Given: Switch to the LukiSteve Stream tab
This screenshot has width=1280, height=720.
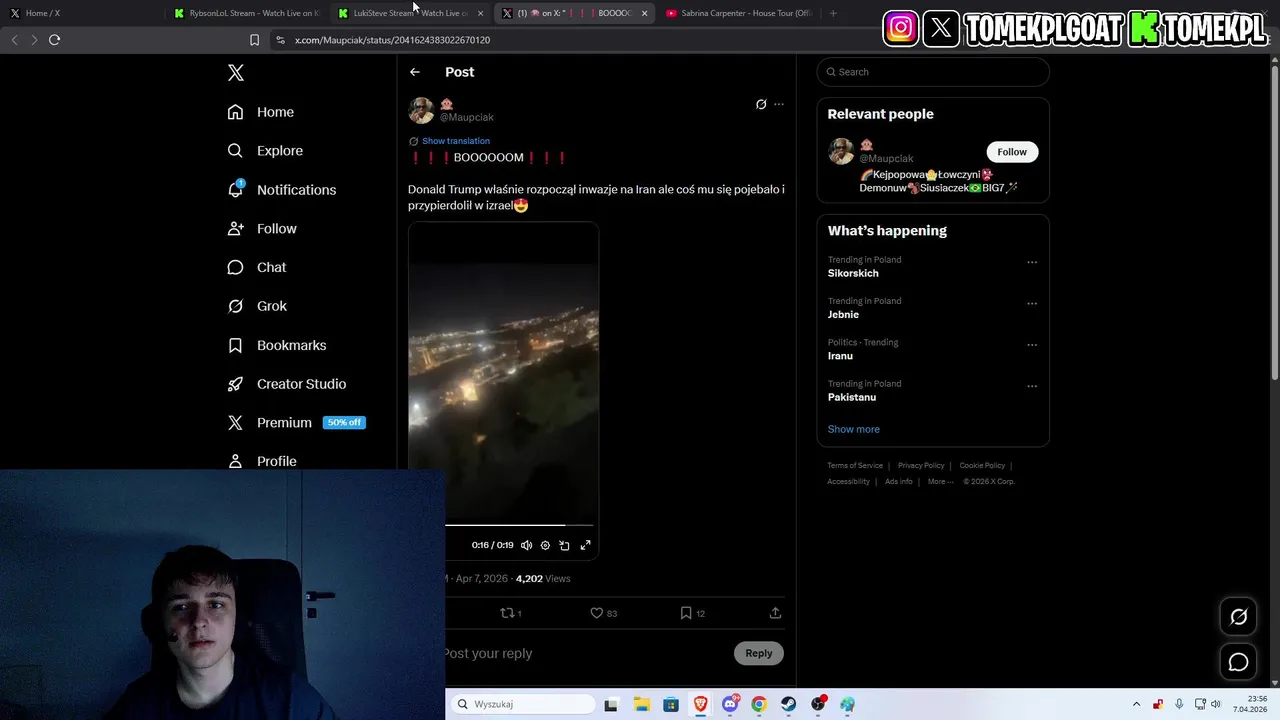Looking at the screenshot, I should [410, 13].
